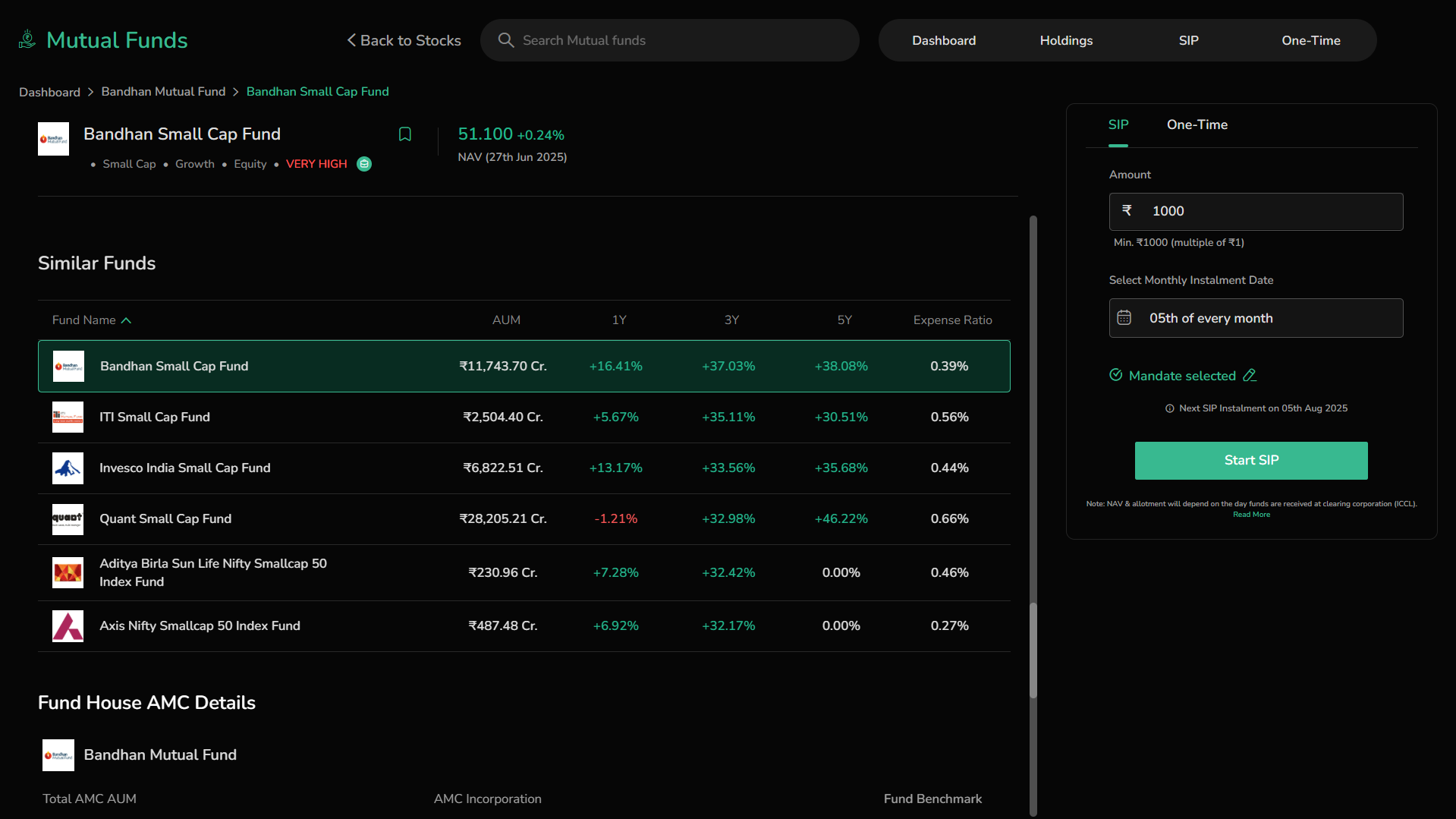Viewport: 1456px width, 819px height.
Task: Sort by the 1Y returns column header
Action: pyautogui.click(x=619, y=320)
